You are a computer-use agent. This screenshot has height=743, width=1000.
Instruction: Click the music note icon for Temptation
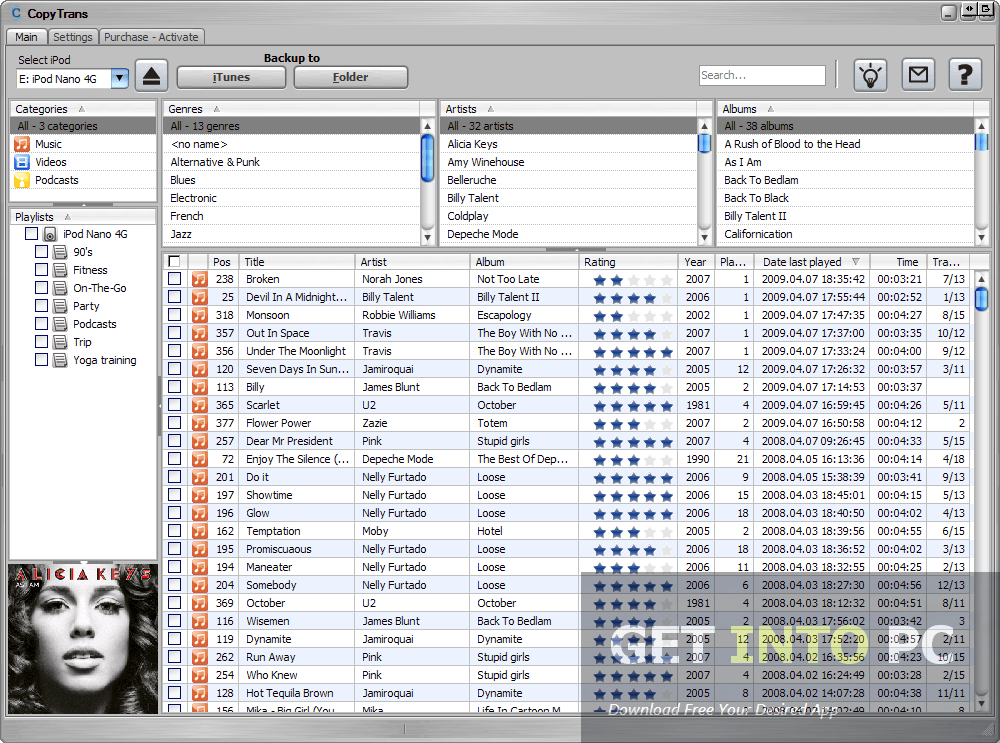click(x=200, y=531)
